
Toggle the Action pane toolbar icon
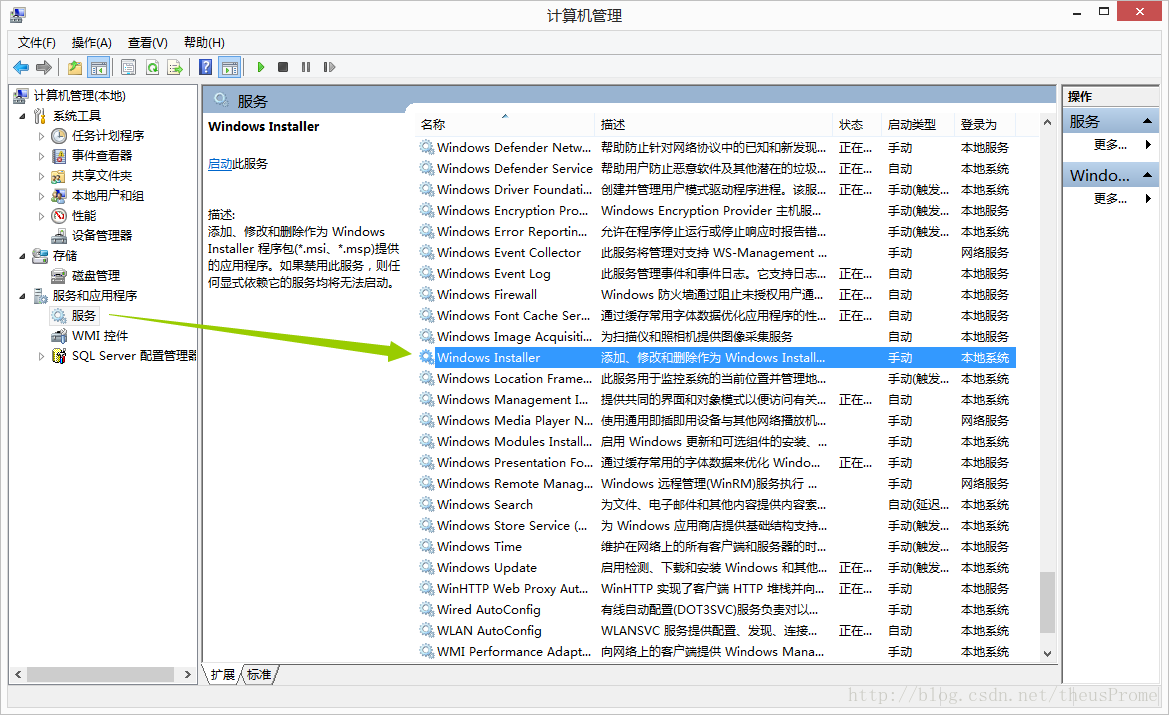[x=230, y=67]
